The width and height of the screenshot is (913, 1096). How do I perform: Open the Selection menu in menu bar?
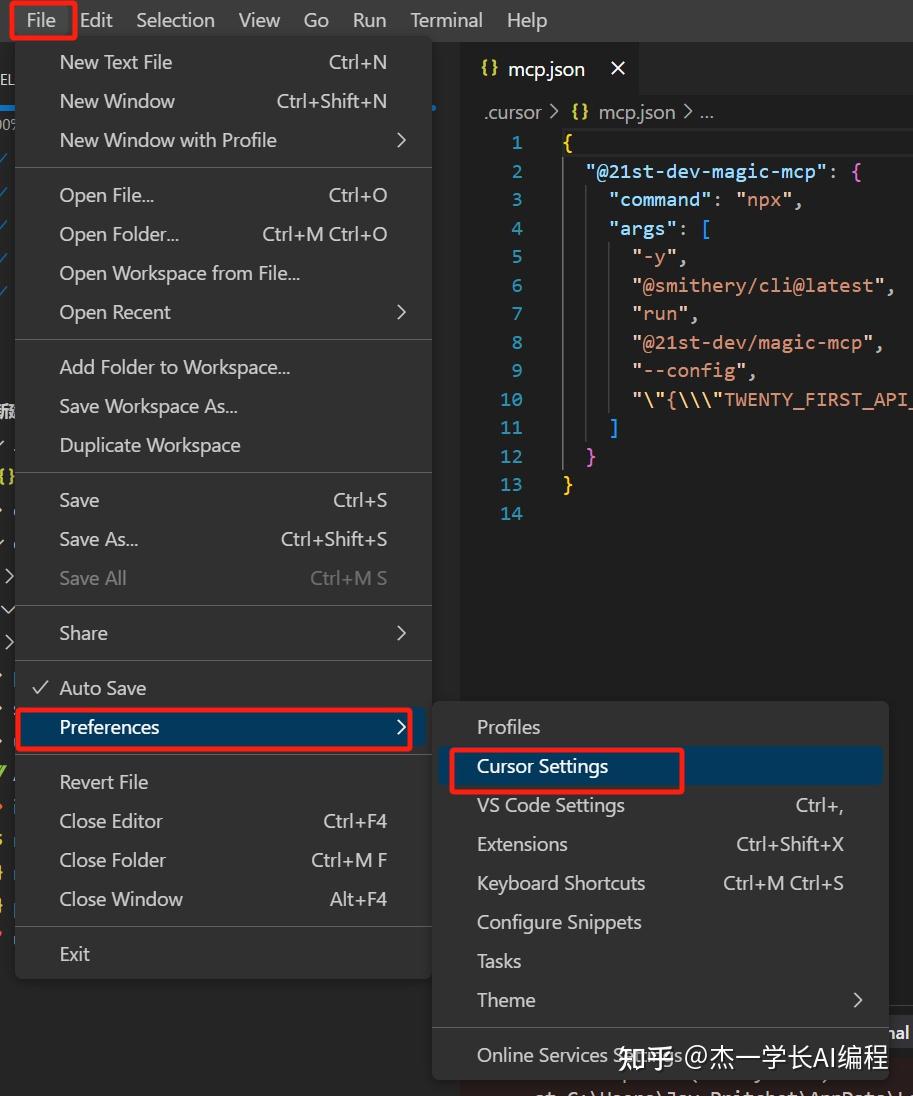[175, 20]
